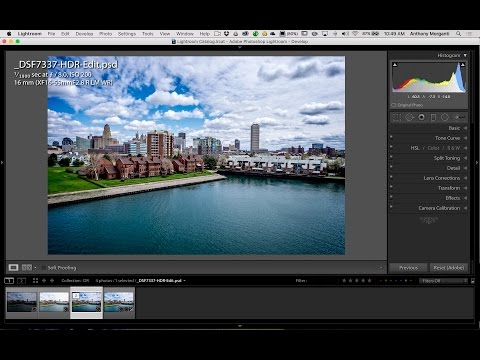The width and height of the screenshot is (480, 360).
Task: Open the Filters Off dropdown
Action: coord(444,281)
